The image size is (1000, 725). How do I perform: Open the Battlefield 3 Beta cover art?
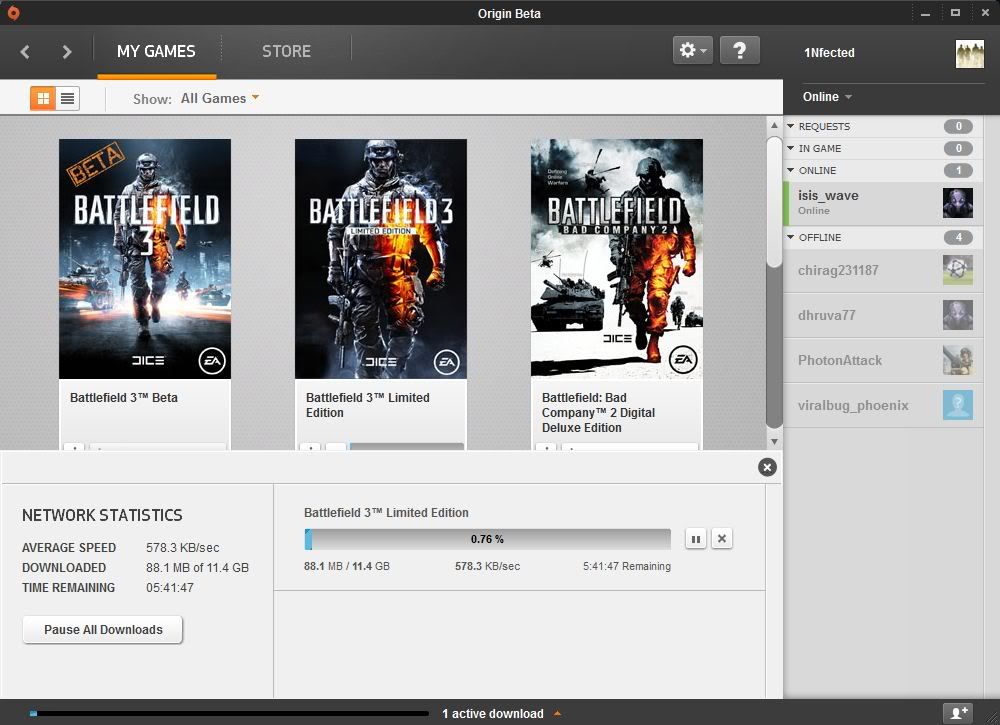(145, 259)
